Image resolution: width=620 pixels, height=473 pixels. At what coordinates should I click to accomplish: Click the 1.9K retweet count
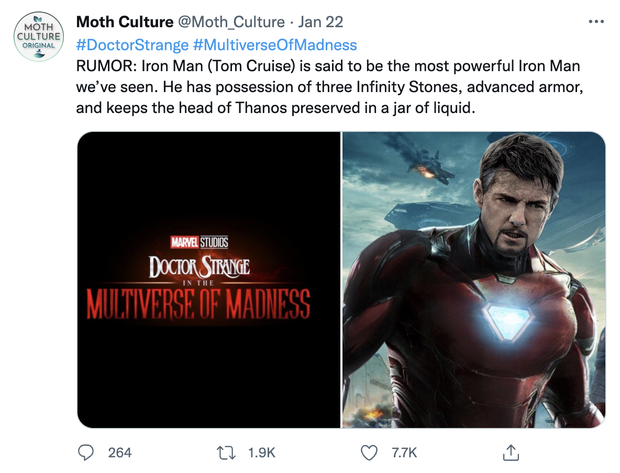(x=260, y=453)
